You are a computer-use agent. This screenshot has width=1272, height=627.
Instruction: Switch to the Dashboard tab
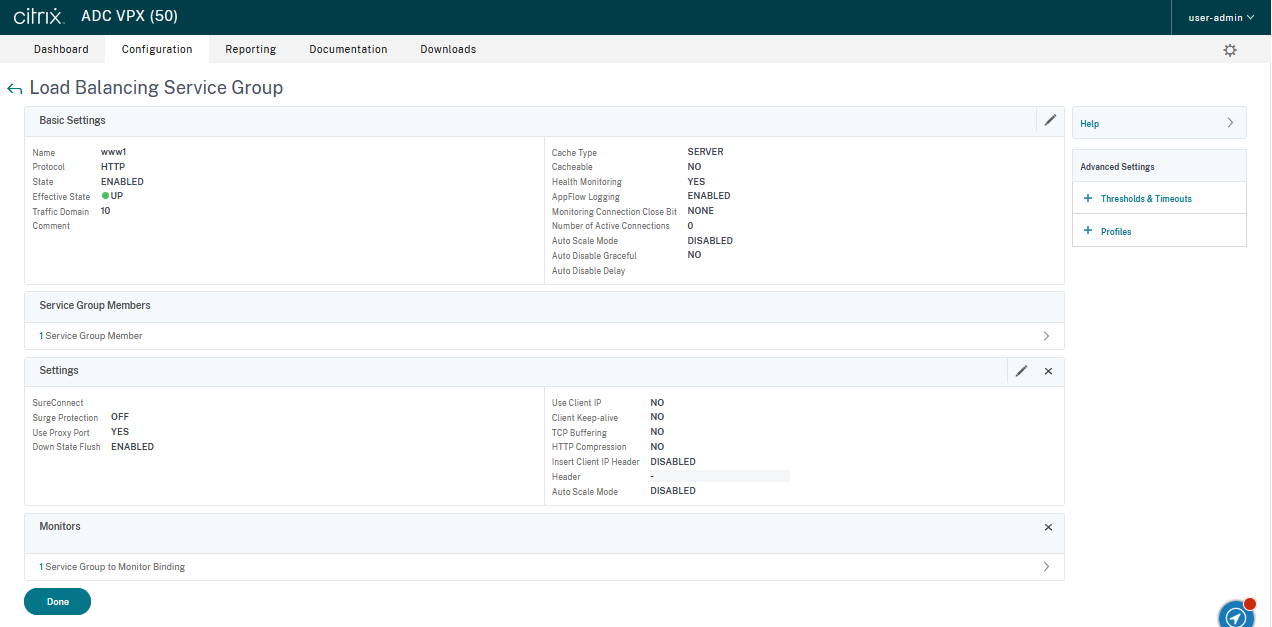(61, 49)
